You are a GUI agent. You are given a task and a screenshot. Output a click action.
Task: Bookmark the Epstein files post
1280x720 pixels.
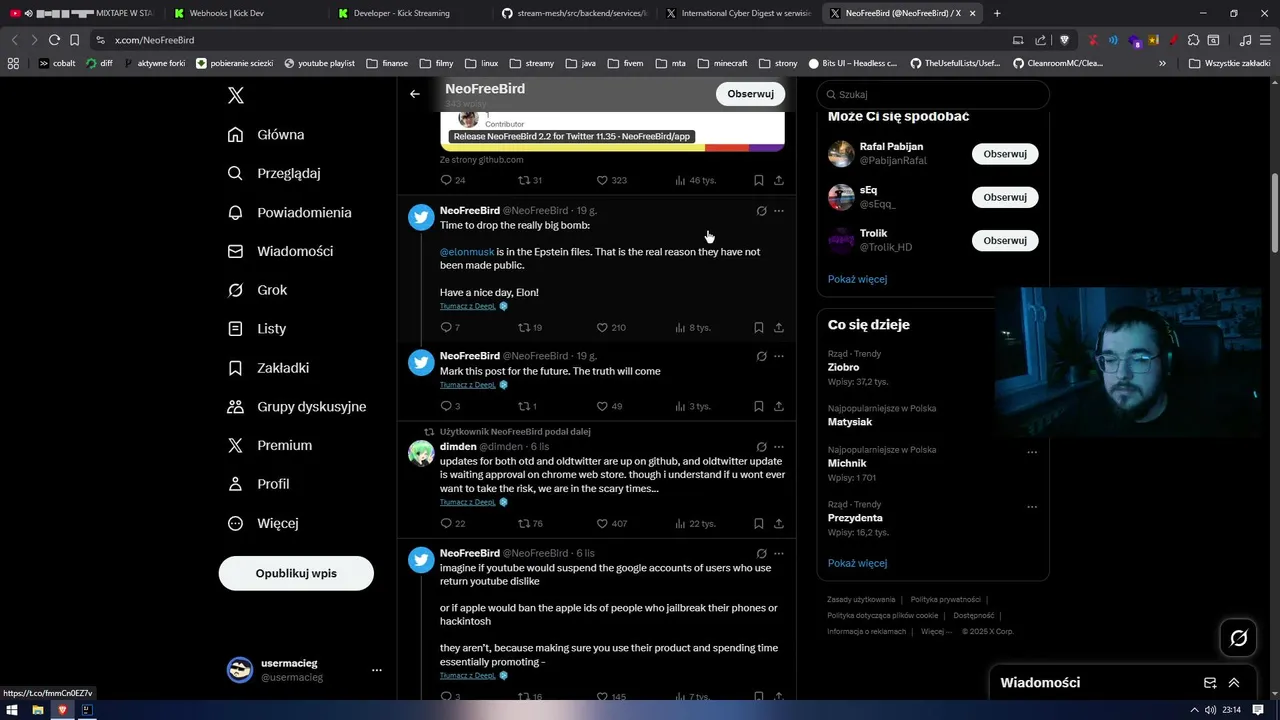[x=758, y=327]
